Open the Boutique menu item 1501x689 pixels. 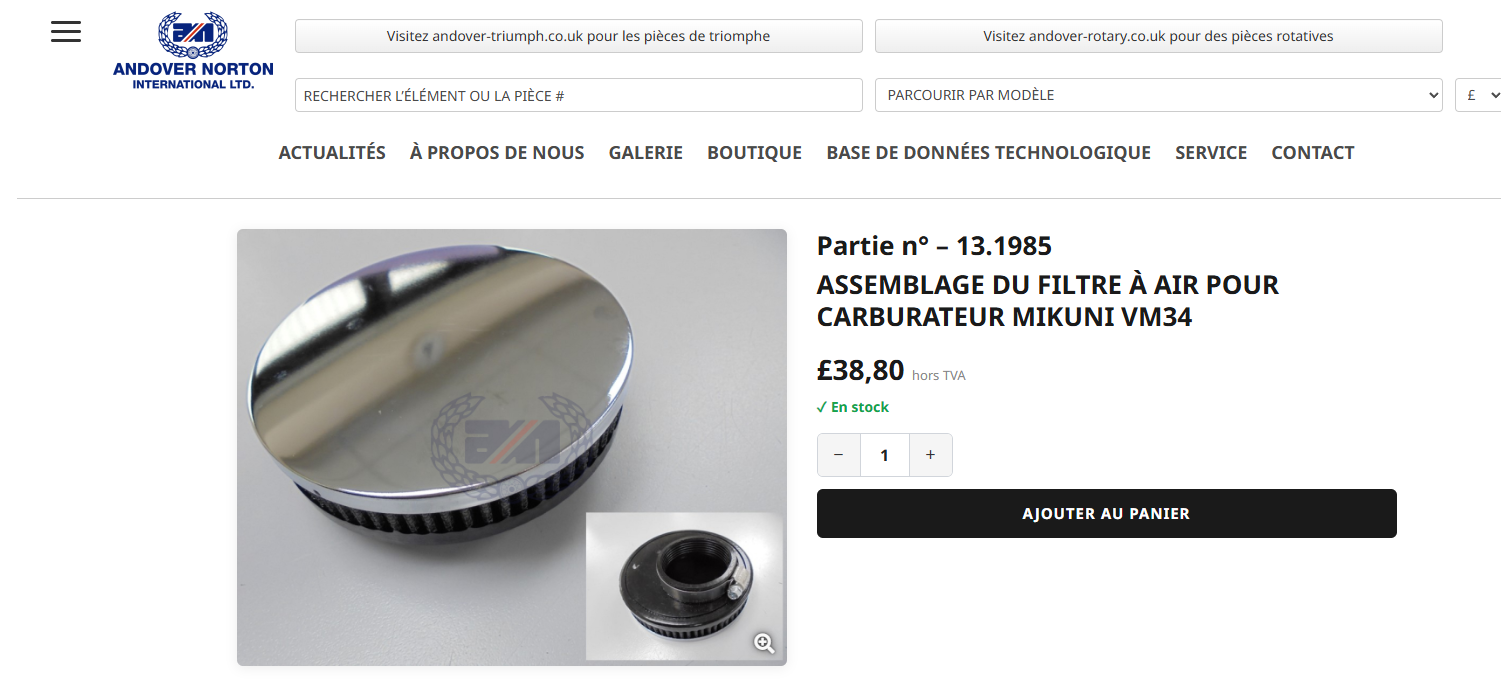(x=754, y=153)
